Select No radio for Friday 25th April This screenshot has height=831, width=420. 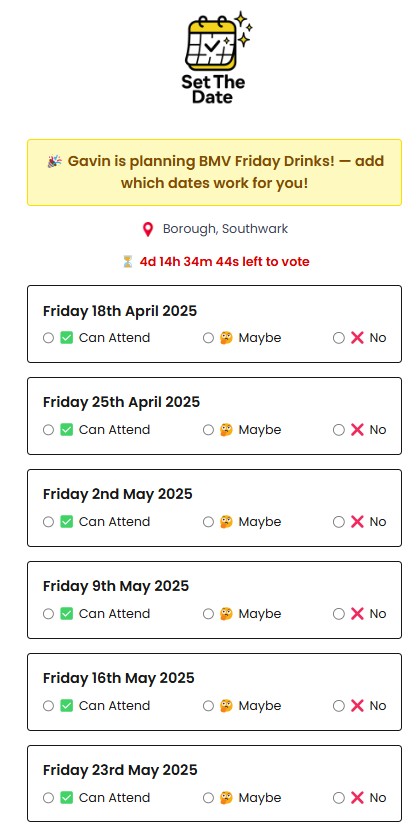point(339,430)
